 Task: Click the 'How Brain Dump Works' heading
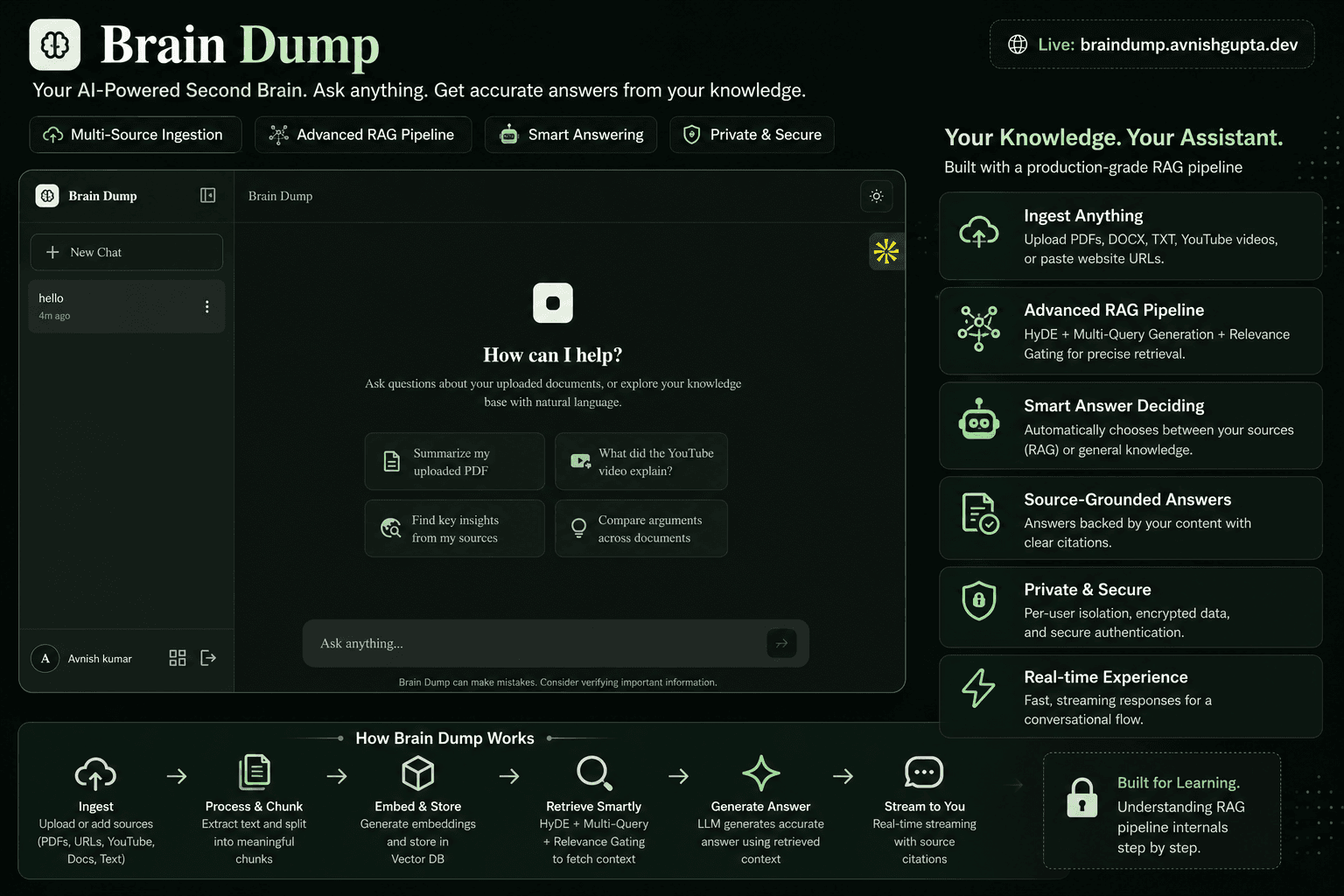(444, 738)
